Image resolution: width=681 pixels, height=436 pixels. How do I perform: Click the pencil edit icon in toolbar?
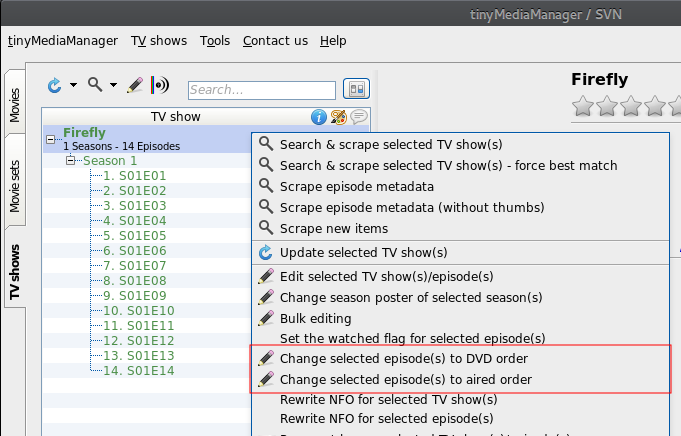tap(135, 85)
